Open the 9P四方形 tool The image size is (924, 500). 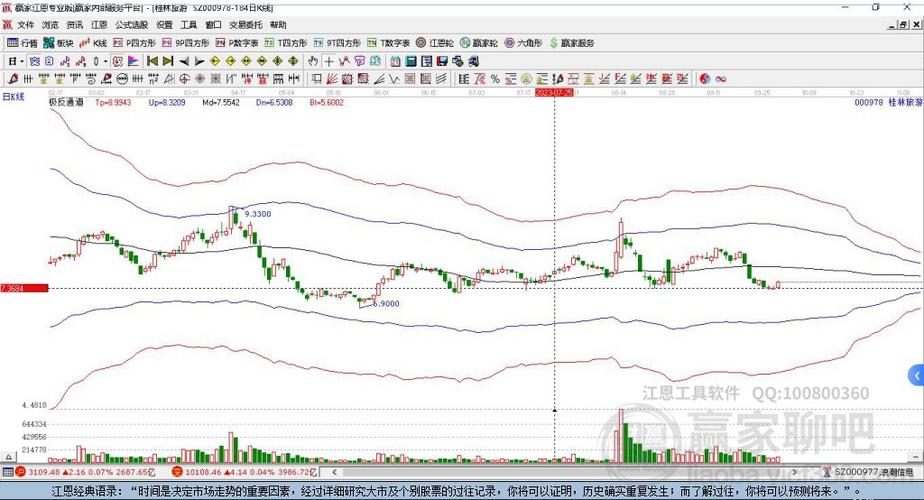click(x=186, y=43)
